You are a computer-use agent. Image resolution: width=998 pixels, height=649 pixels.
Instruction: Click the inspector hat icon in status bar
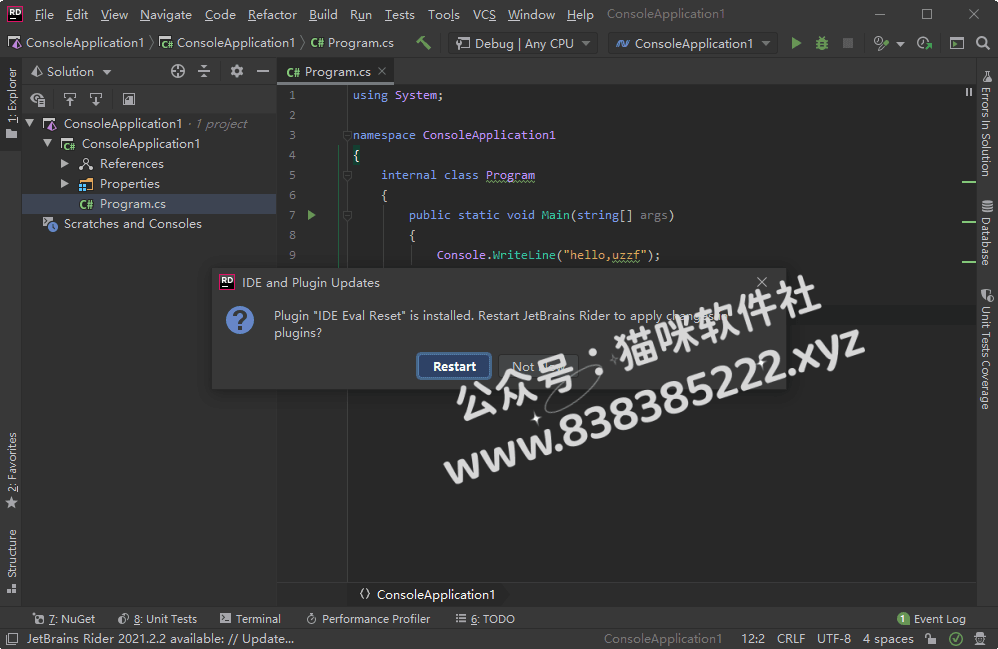980,638
